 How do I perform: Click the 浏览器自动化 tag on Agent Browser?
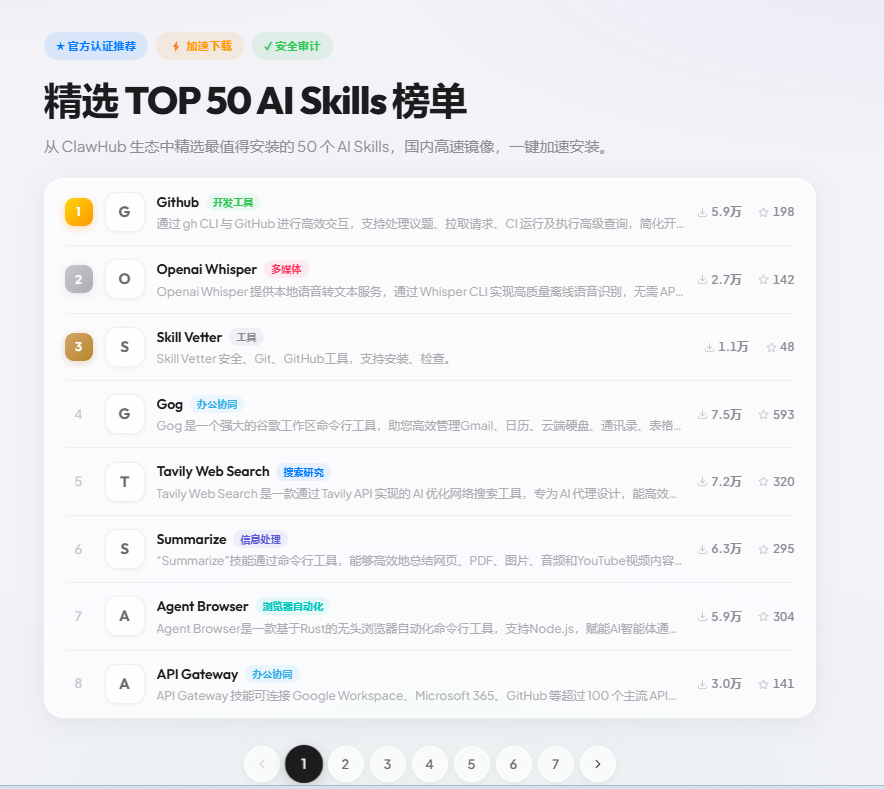[293, 606]
